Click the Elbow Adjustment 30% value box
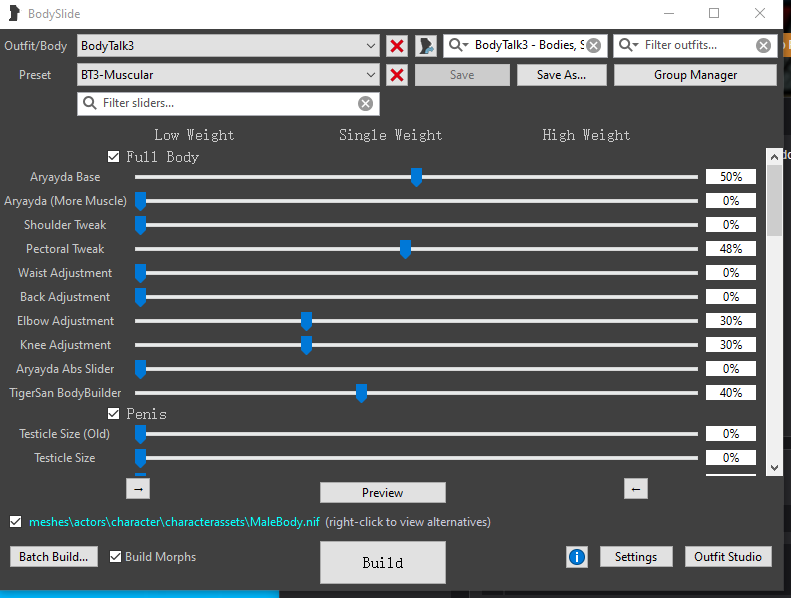 point(730,321)
